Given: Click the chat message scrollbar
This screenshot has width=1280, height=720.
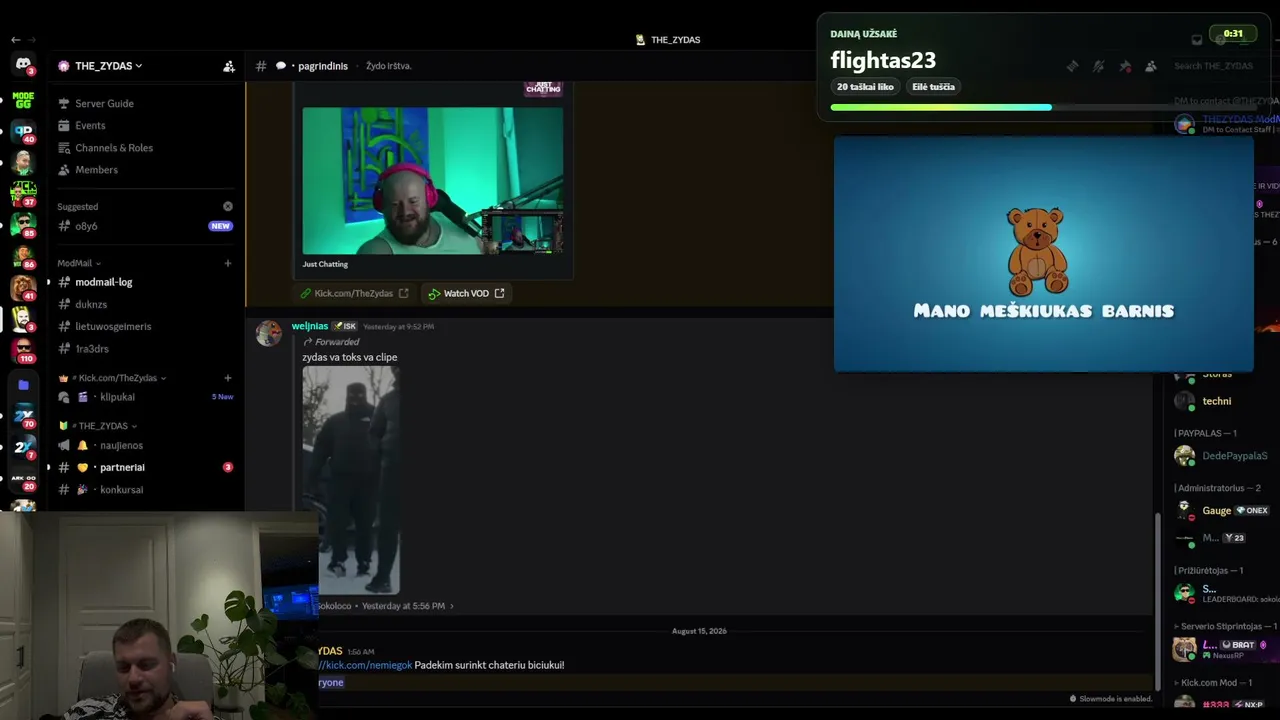Looking at the screenshot, I should (1157, 600).
